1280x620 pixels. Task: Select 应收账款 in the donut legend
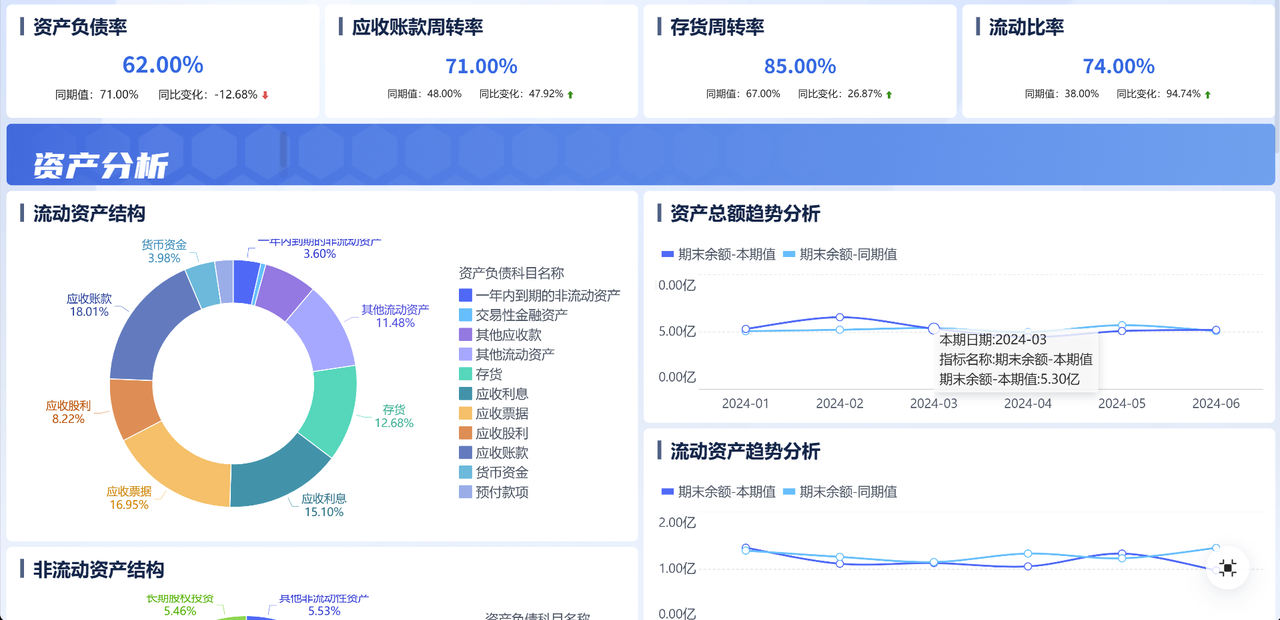click(494, 453)
